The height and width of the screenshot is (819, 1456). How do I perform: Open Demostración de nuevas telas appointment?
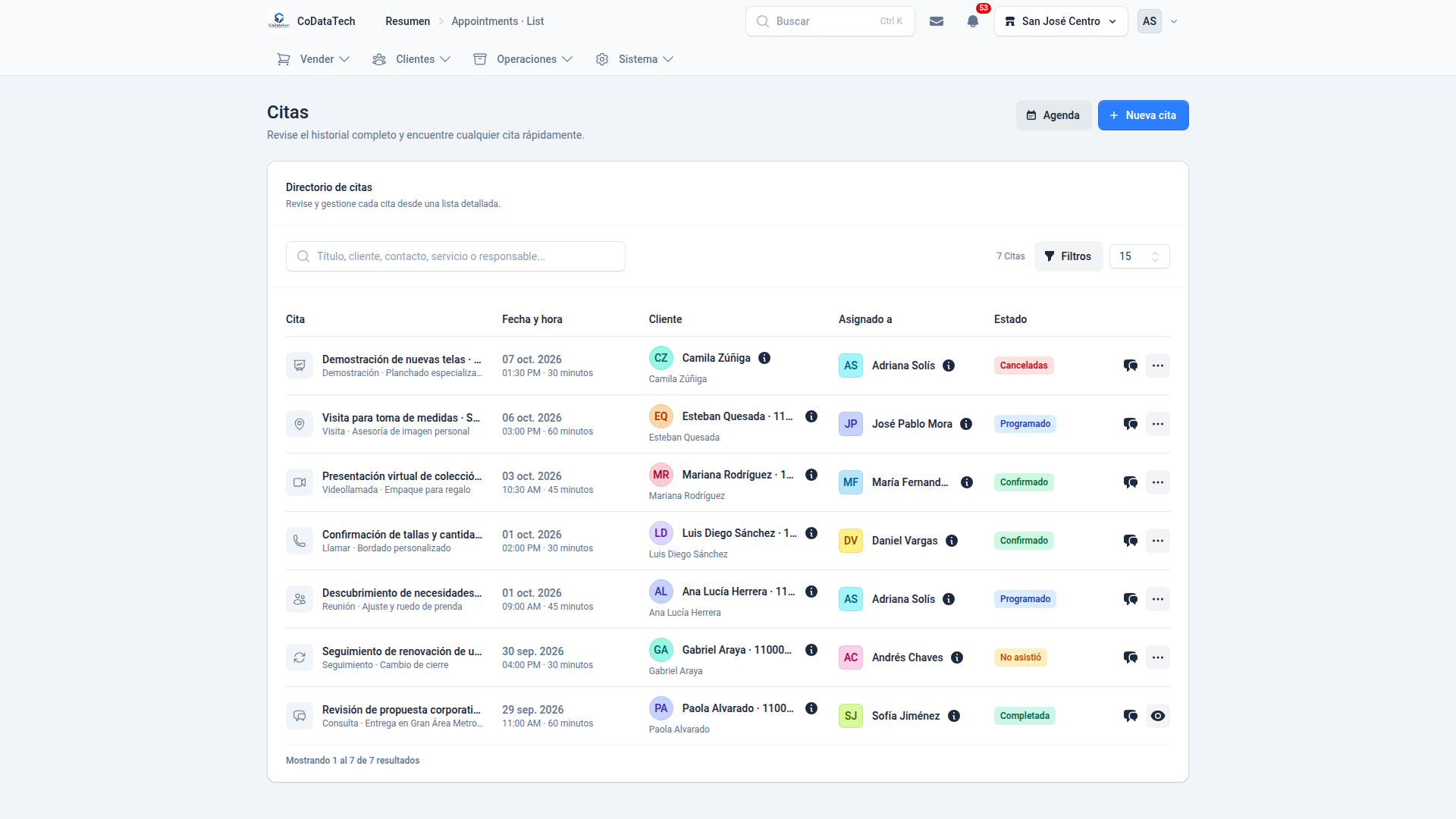point(401,359)
